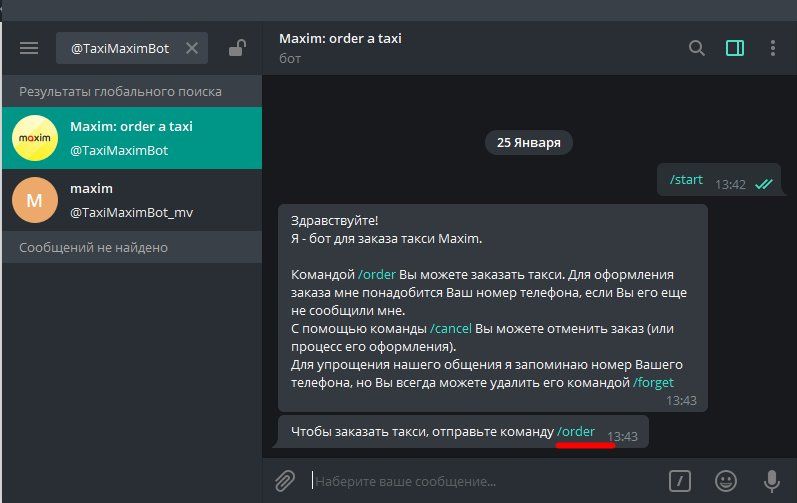Select the Maxim: order a taxi result
This screenshot has height=503, width=797.
click(x=132, y=138)
